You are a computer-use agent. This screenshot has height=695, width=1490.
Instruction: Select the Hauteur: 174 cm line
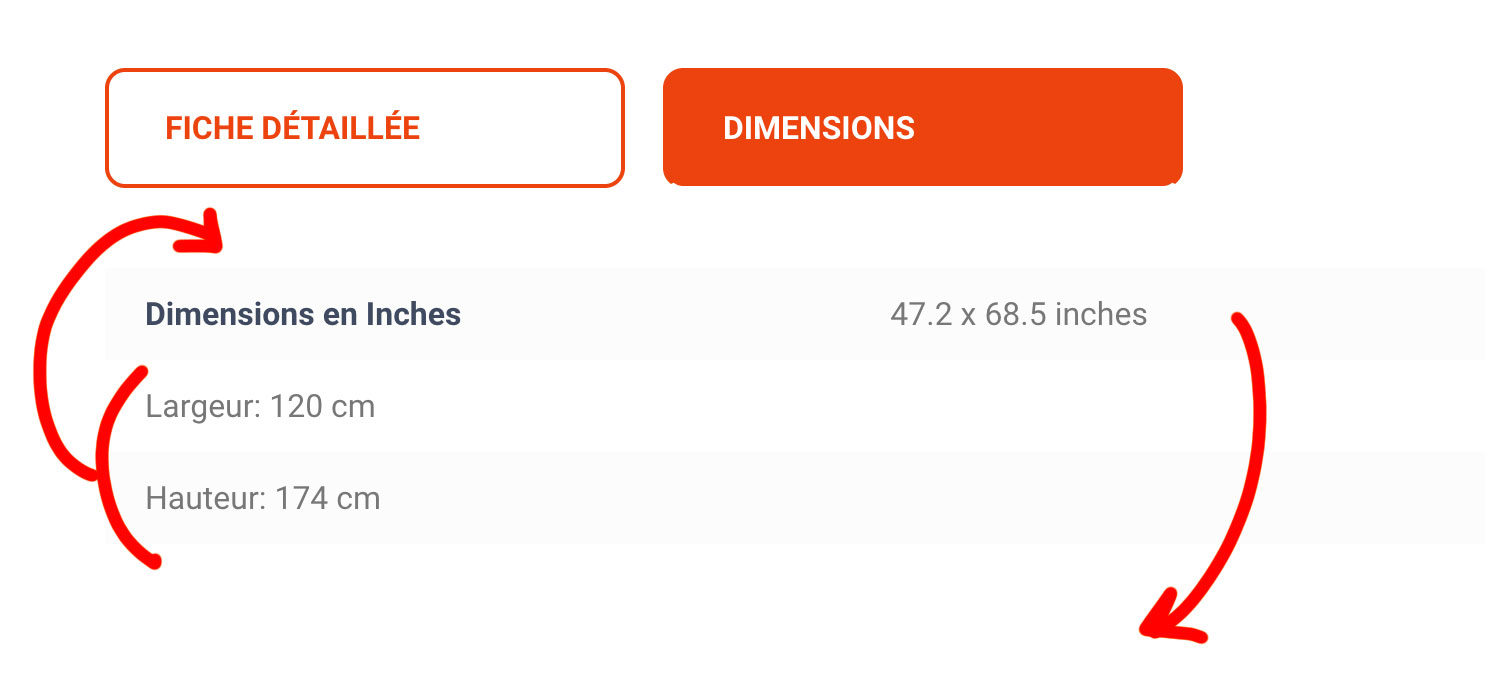[263, 498]
